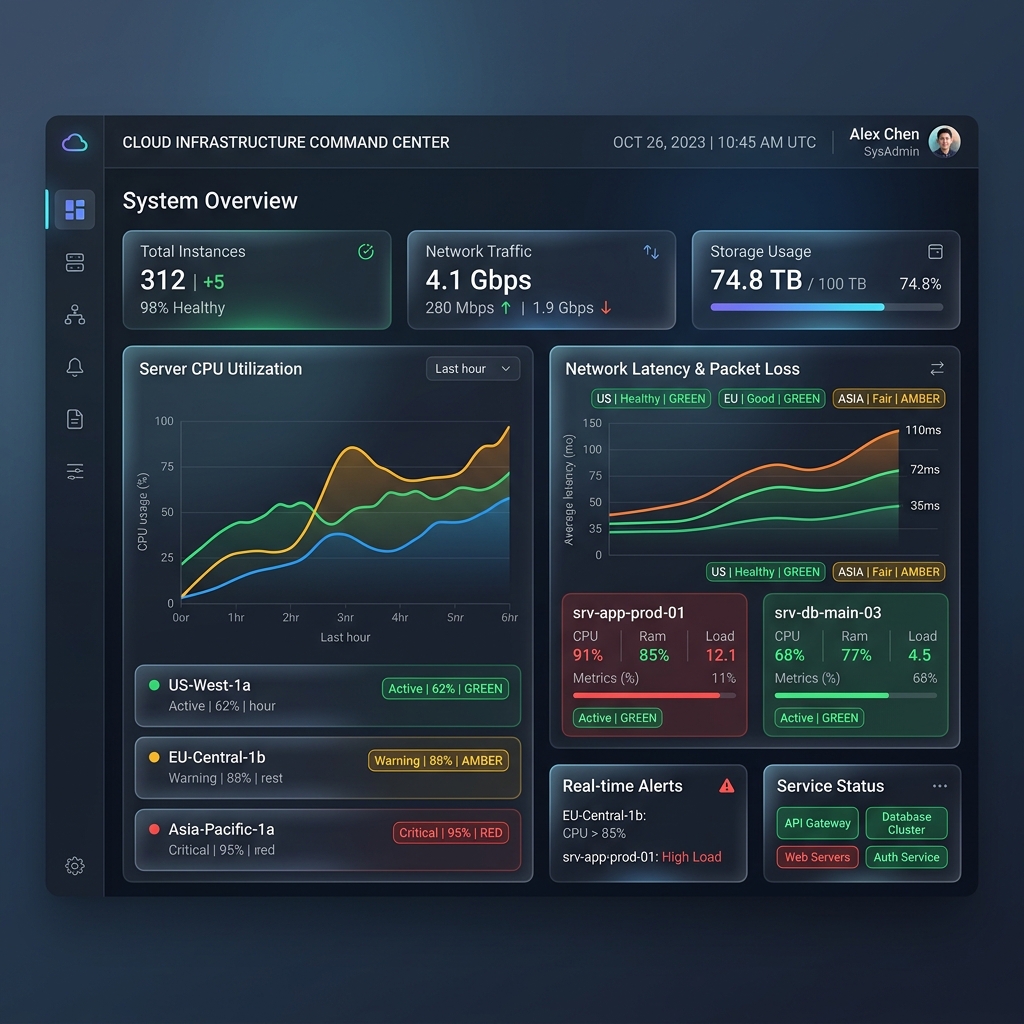Open the settings gear icon
Image resolution: width=1024 pixels, height=1024 pixels.
[75, 866]
